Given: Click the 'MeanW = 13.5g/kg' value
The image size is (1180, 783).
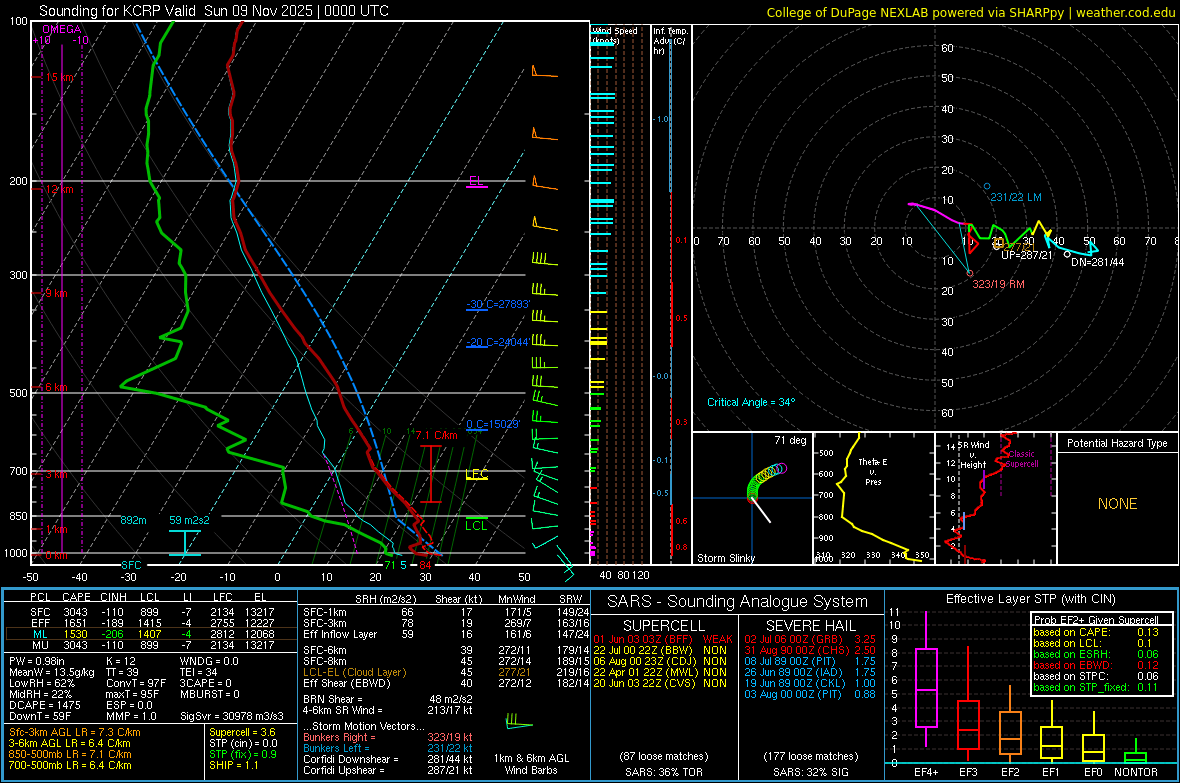Looking at the screenshot, I should (52, 672).
